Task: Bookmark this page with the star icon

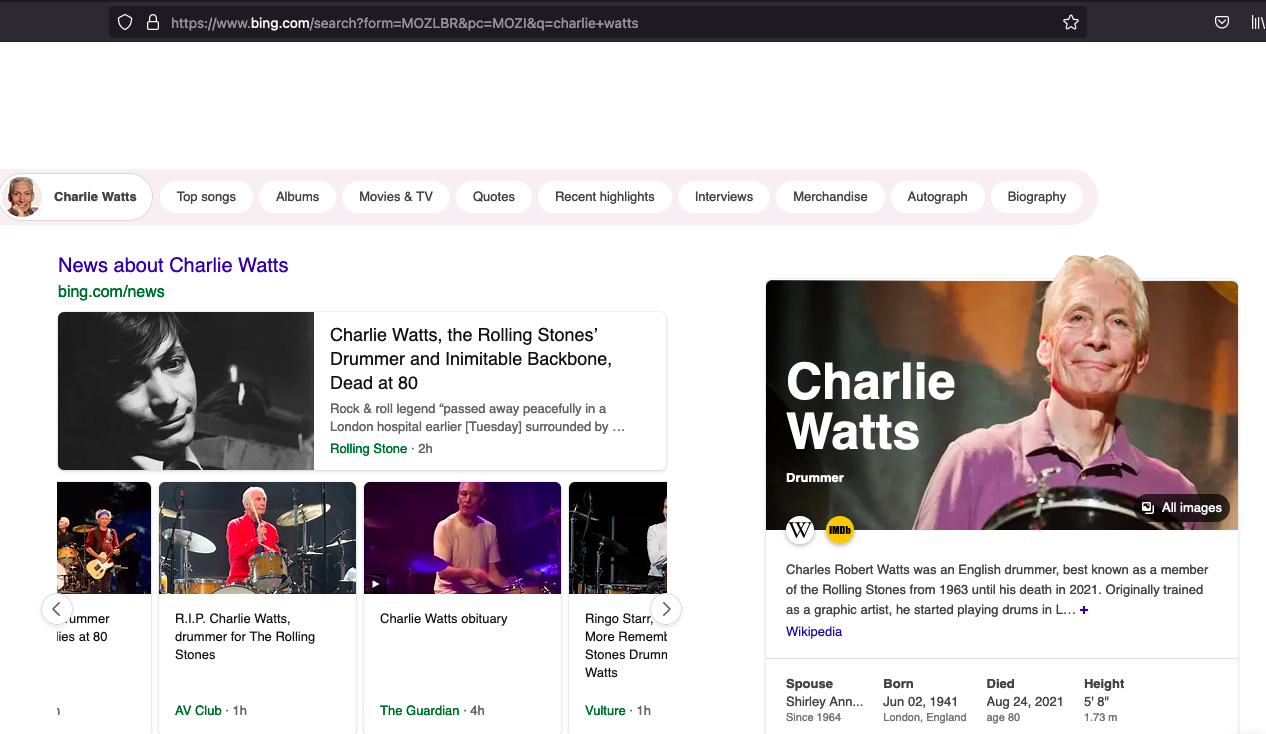Action: (x=1071, y=22)
